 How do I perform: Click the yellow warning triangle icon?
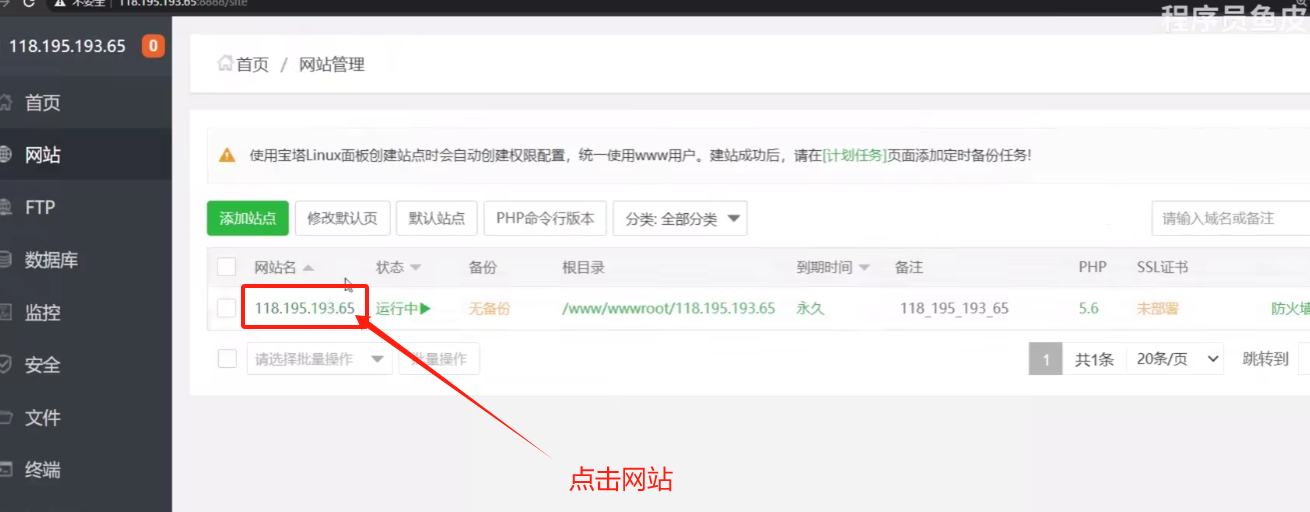coord(228,155)
